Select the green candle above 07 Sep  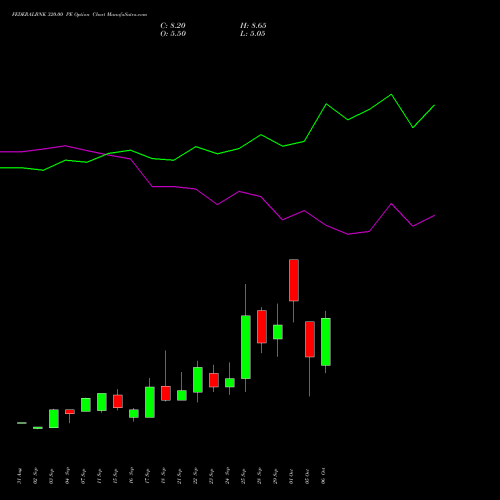[86, 405]
